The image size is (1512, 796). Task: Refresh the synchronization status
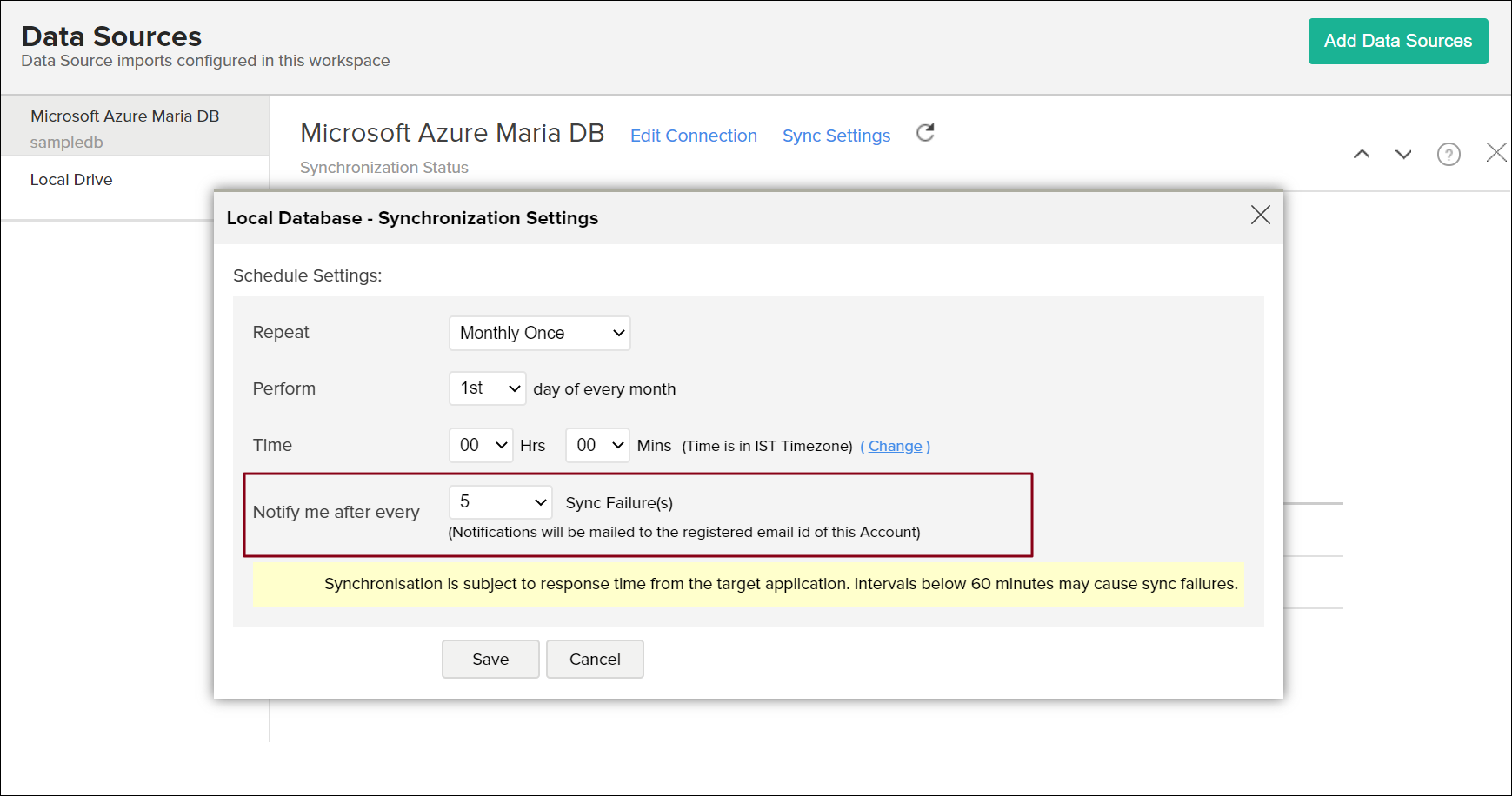coord(925,132)
